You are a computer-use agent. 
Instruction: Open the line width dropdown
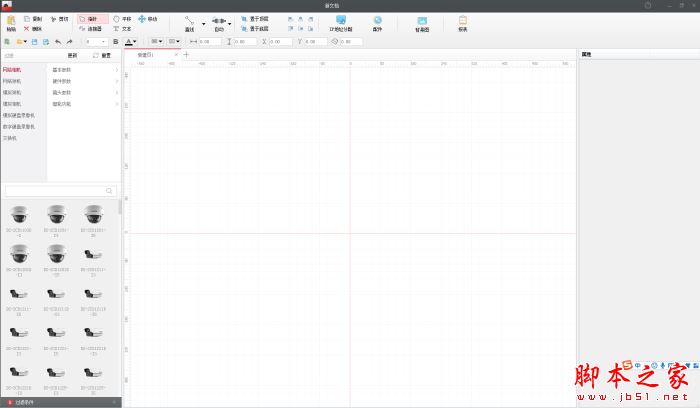pos(174,42)
